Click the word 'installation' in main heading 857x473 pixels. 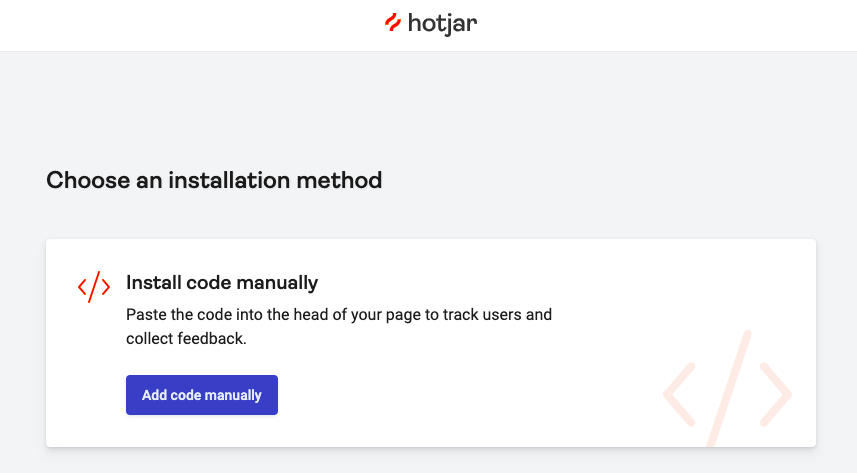pos(229,180)
